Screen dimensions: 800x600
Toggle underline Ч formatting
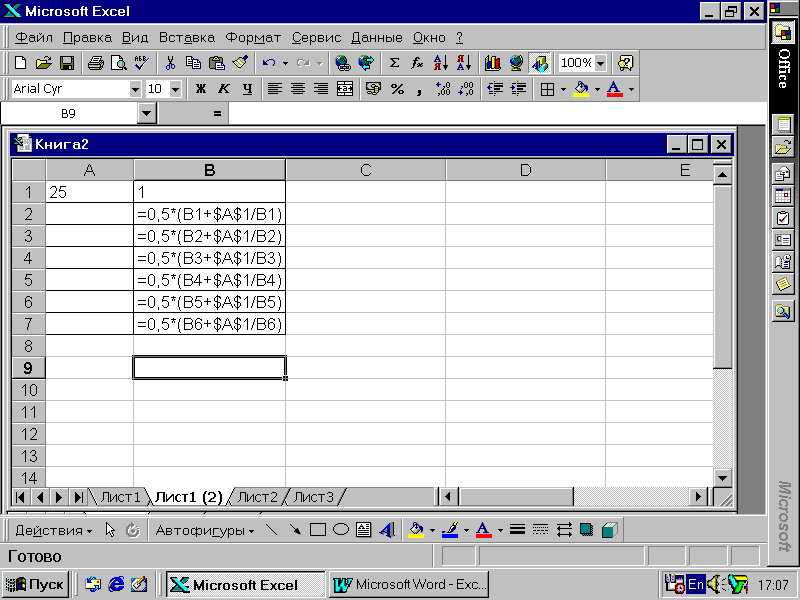coord(247,89)
